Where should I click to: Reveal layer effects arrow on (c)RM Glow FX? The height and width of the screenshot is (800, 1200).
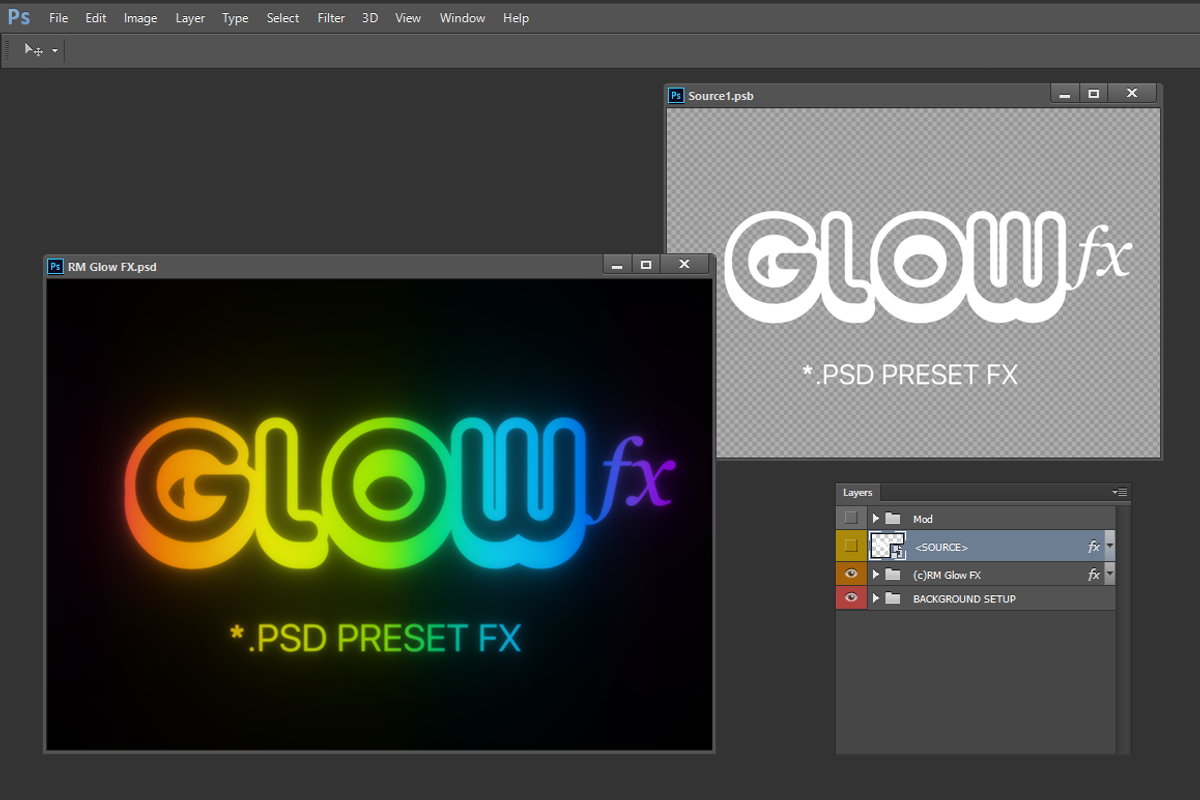coord(1109,575)
